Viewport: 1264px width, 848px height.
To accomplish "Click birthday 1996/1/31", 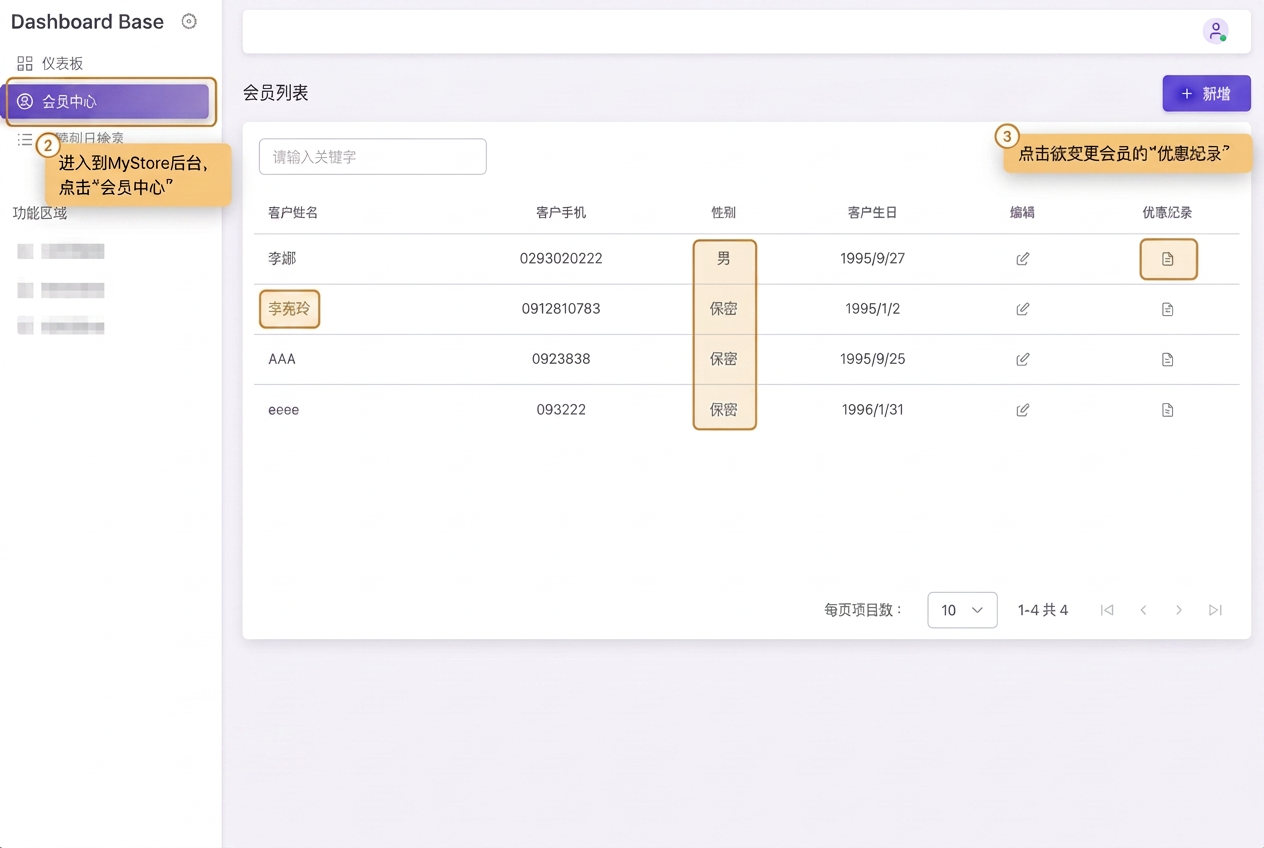I will (872, 409).
